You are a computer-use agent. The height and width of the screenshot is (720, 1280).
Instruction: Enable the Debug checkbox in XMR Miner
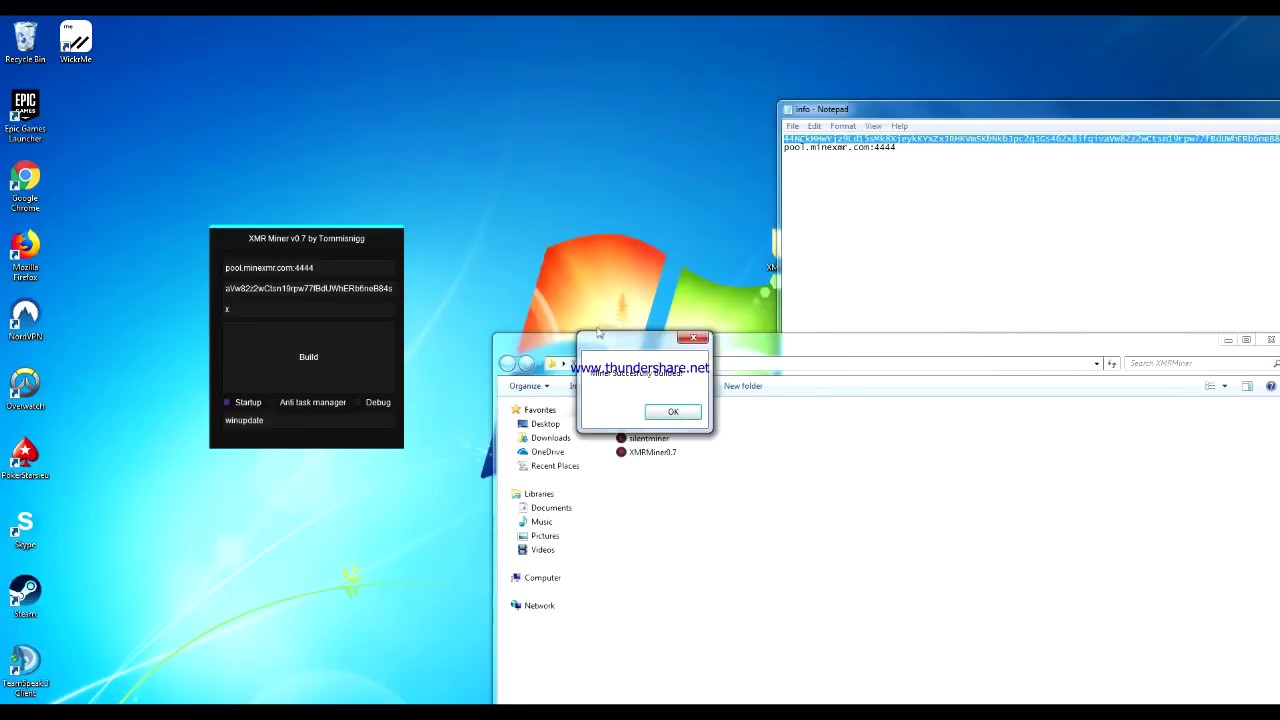coord(358,402)
